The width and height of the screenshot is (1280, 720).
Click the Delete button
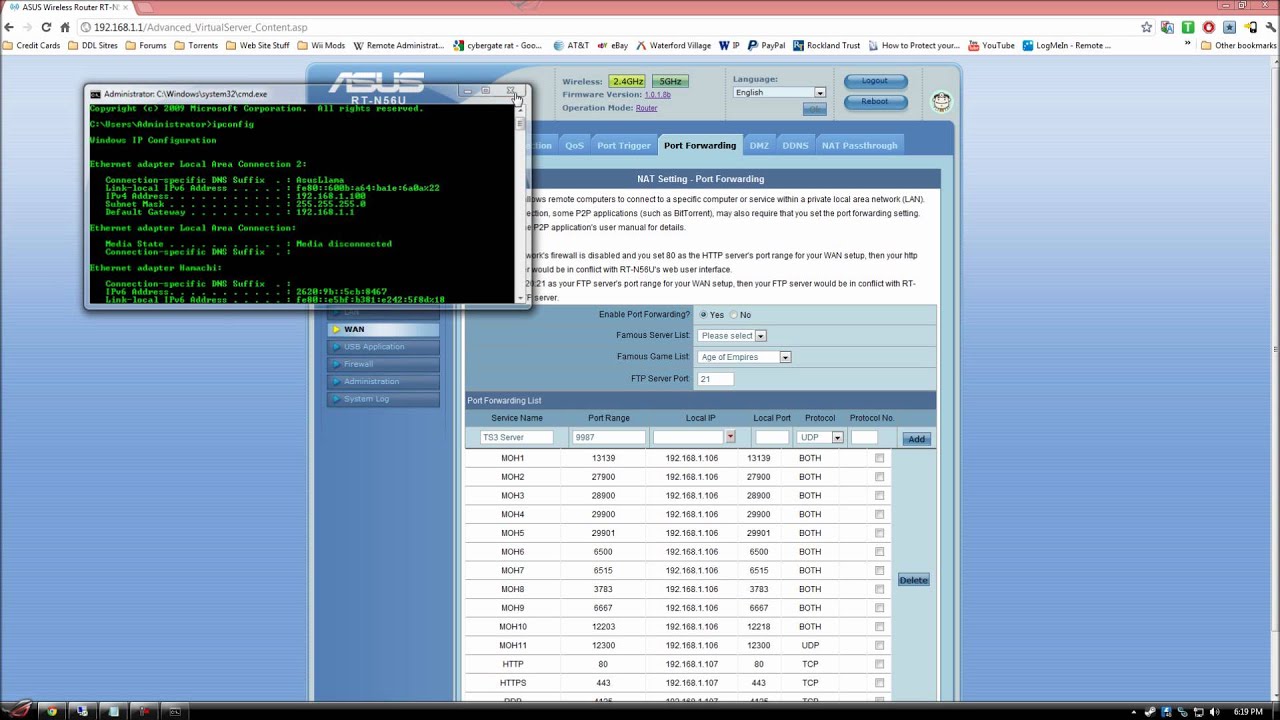[x=913, y=580]
